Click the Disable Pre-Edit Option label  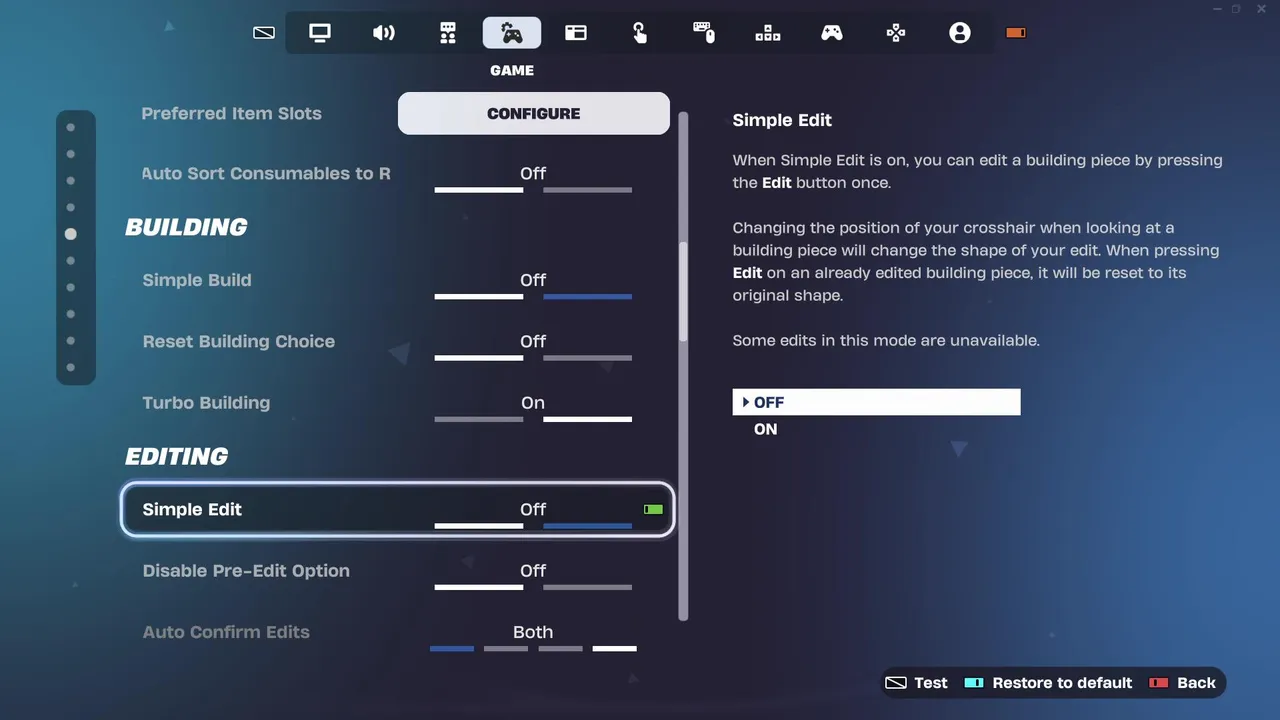[246, 571]
